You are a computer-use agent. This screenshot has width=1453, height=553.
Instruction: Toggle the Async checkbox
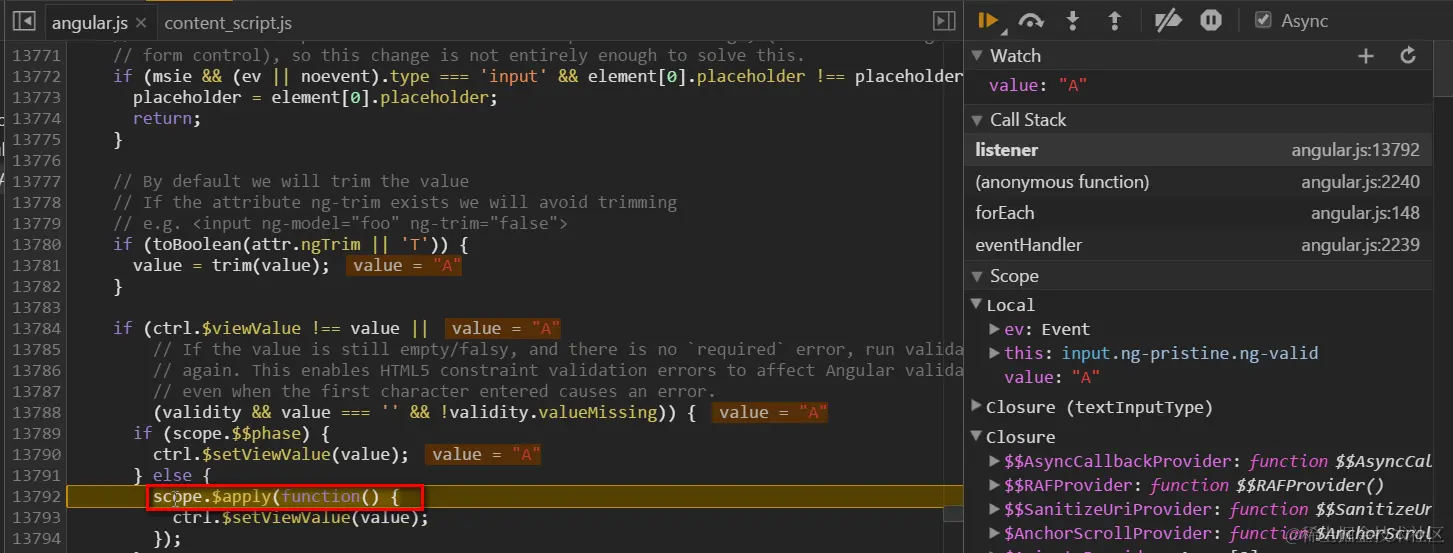coord(1263,21)
